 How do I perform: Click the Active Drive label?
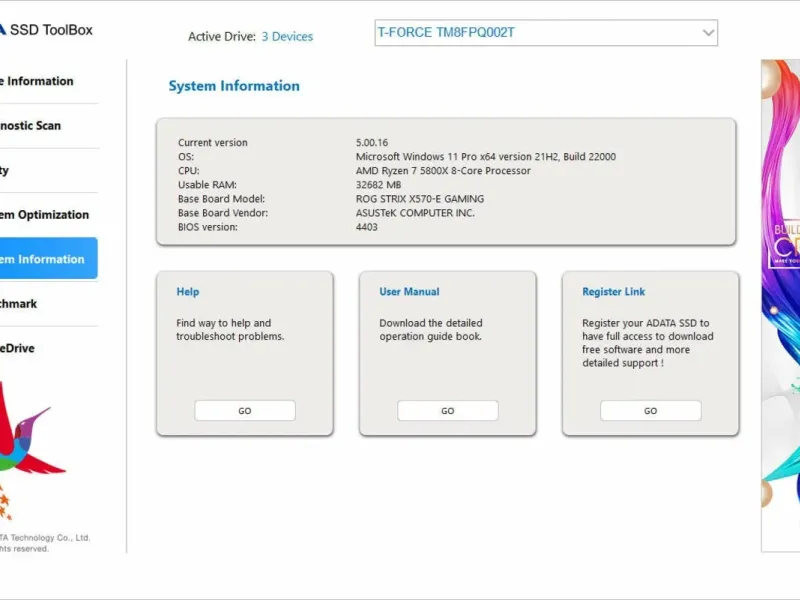coord(221,37)
